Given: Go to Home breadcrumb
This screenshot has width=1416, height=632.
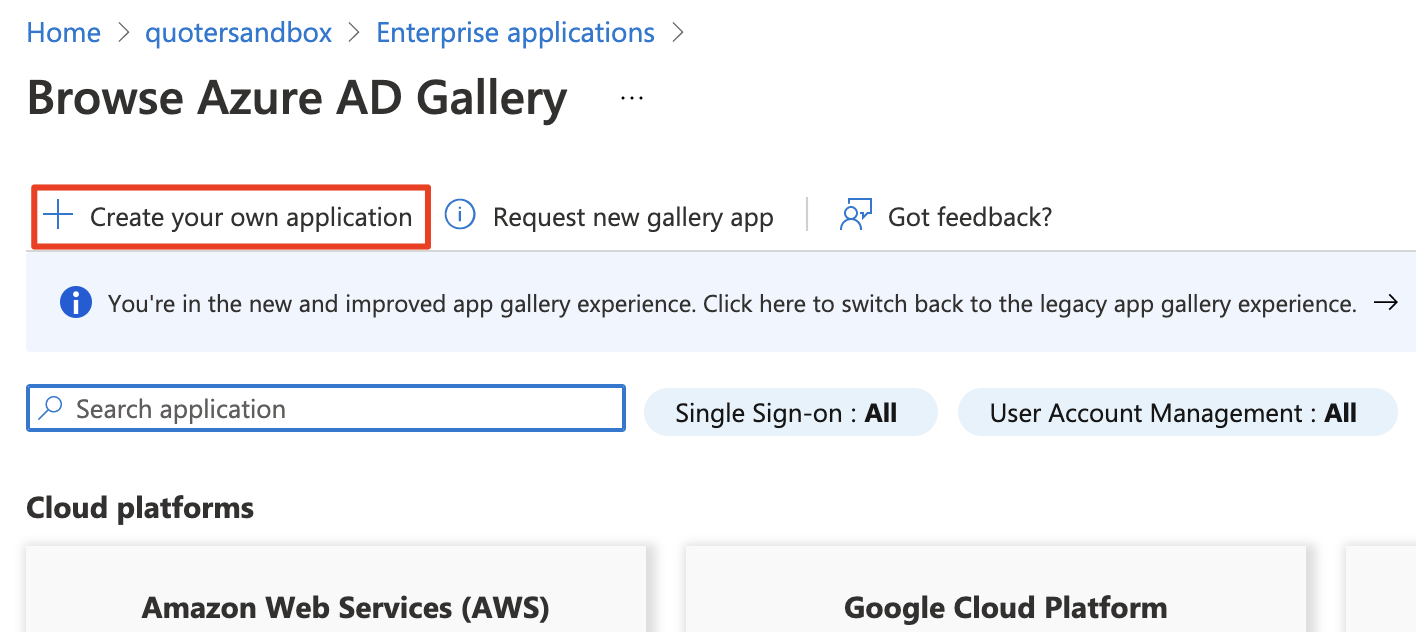Looking at the screenshot, I should 64,32.
